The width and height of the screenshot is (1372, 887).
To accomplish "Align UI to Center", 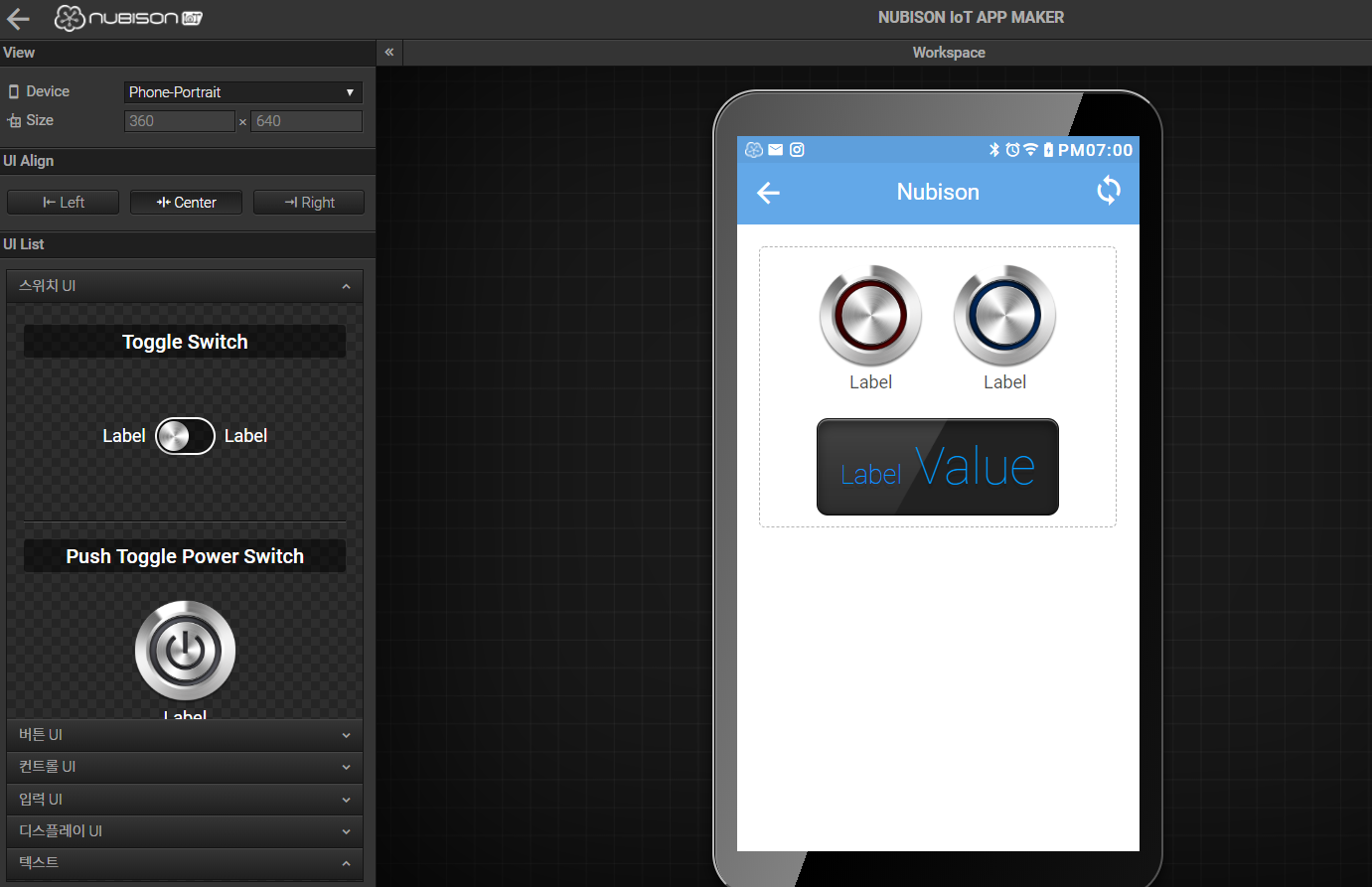I will (187, 203).
